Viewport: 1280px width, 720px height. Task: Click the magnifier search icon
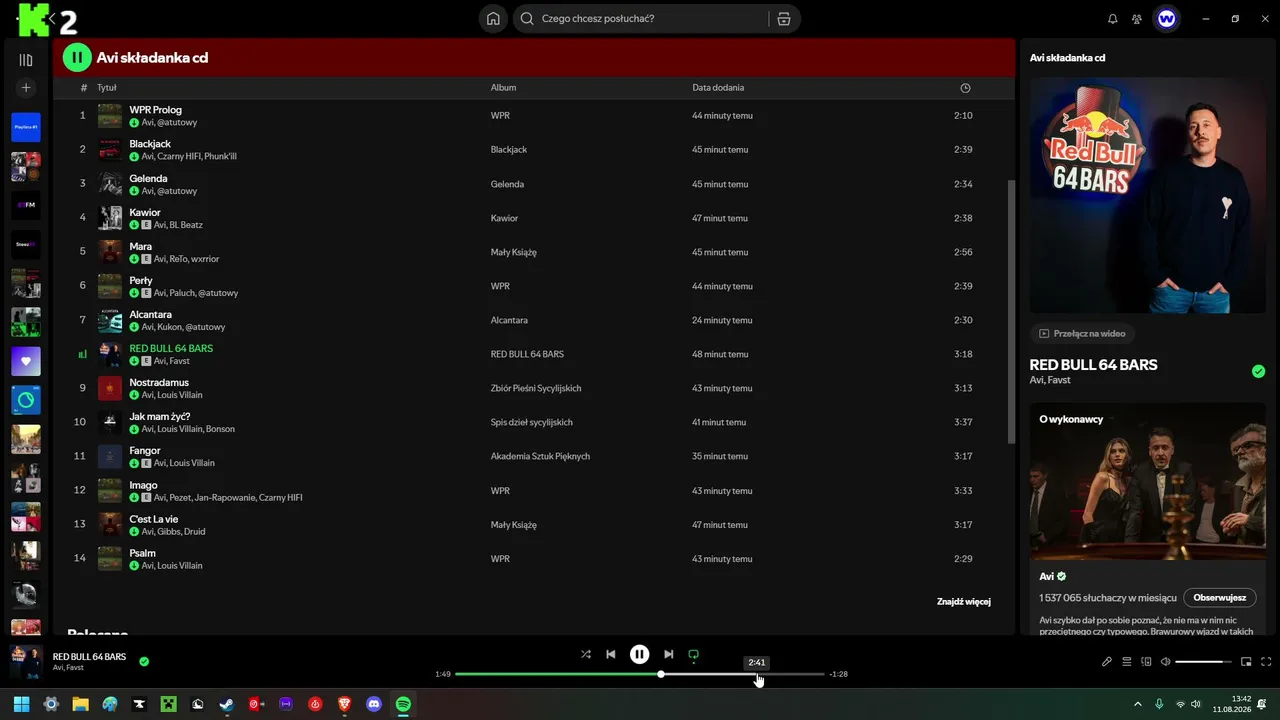click(x=527, y=19)
